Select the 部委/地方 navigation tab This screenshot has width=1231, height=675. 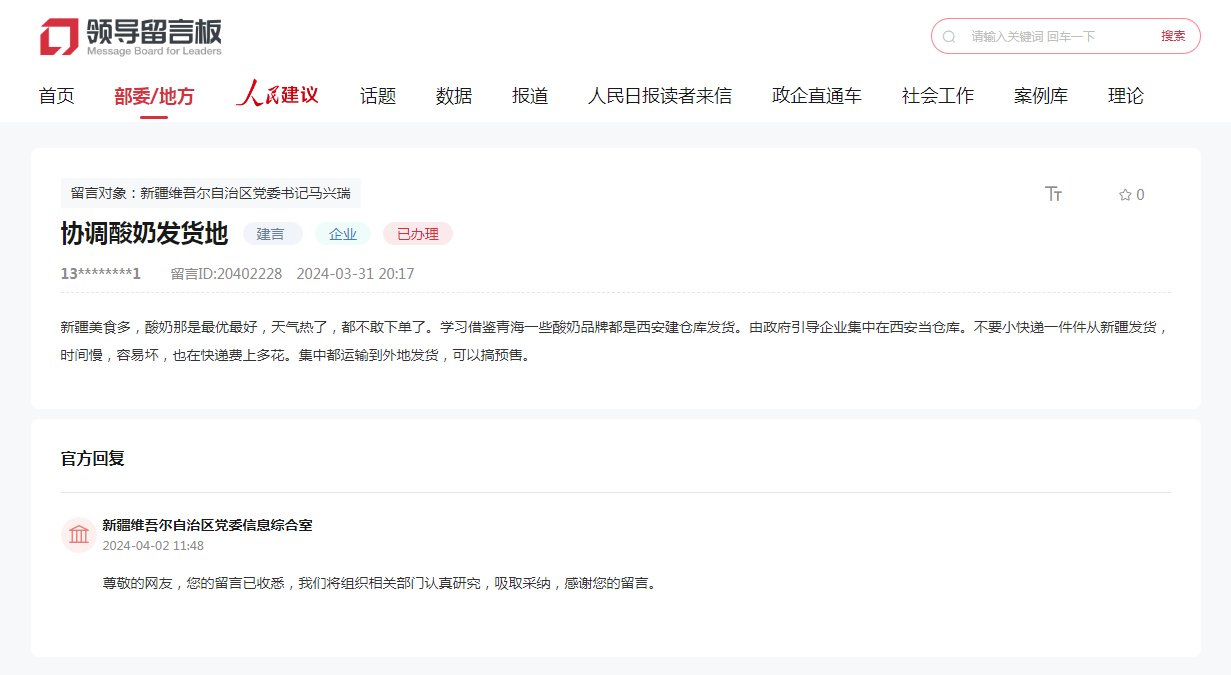coord(154,96)
